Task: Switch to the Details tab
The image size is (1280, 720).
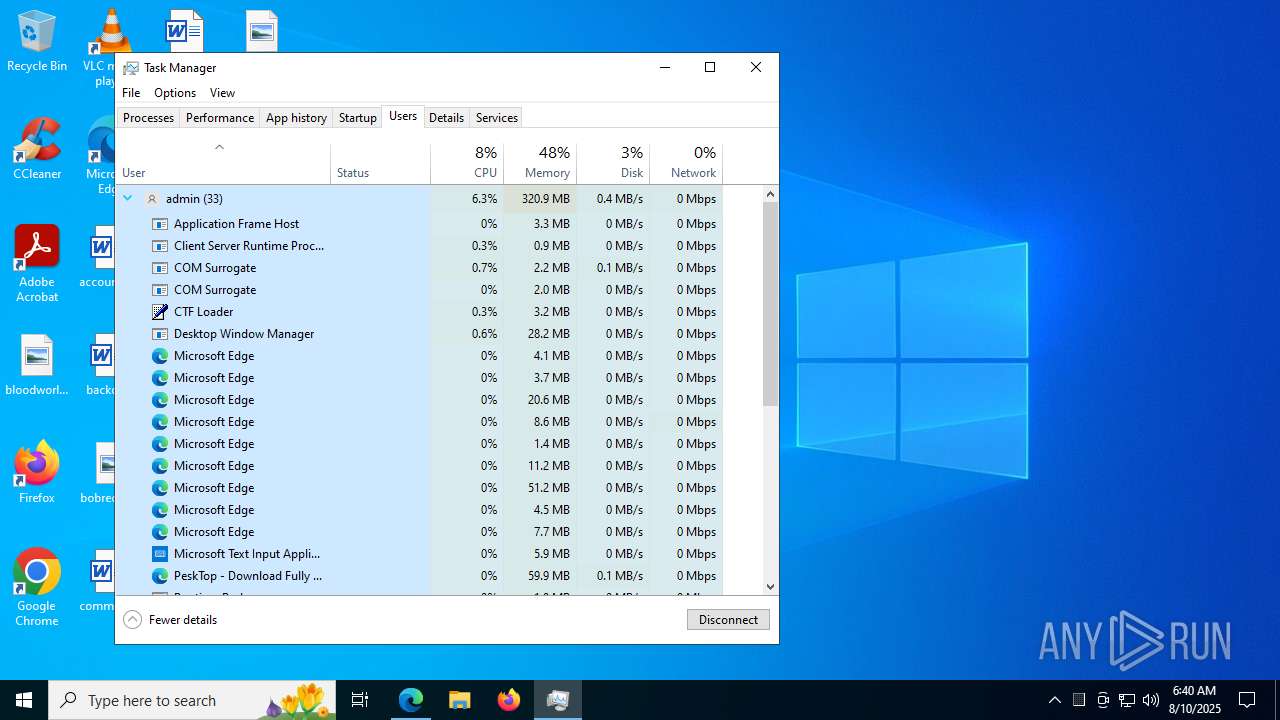Action: 446,118
